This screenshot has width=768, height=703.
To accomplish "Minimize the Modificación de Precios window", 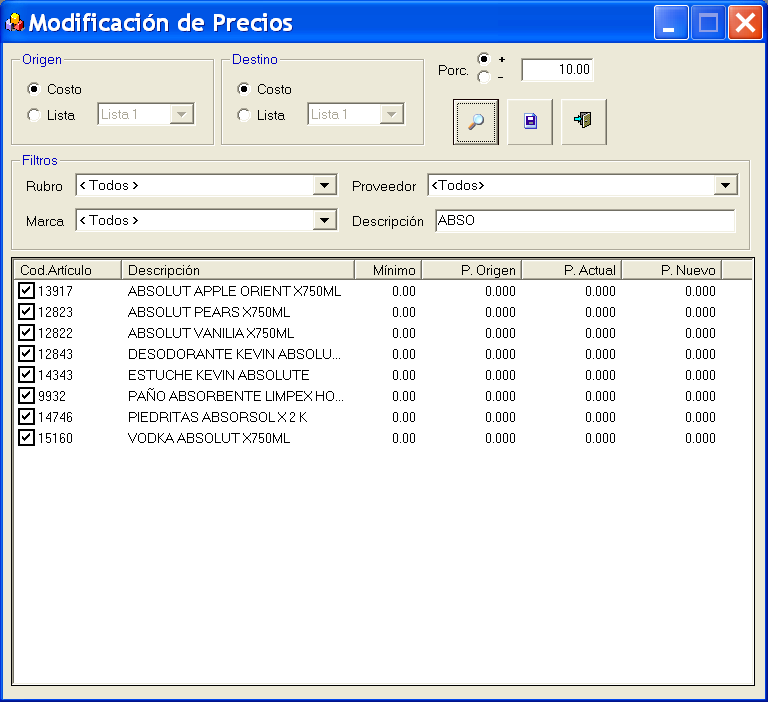I will [x=671, y=22].
